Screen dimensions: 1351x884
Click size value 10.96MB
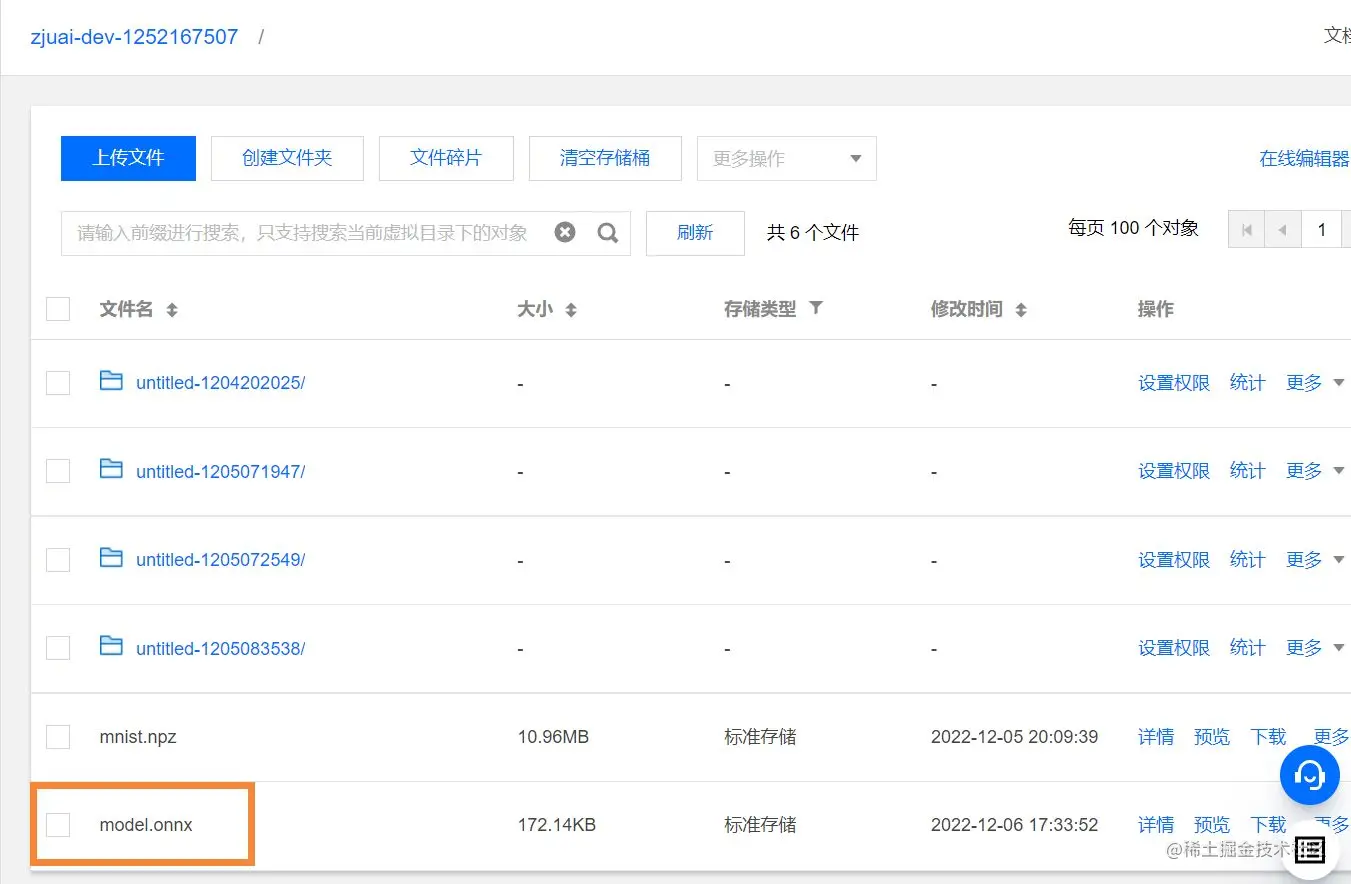[553, 737]
